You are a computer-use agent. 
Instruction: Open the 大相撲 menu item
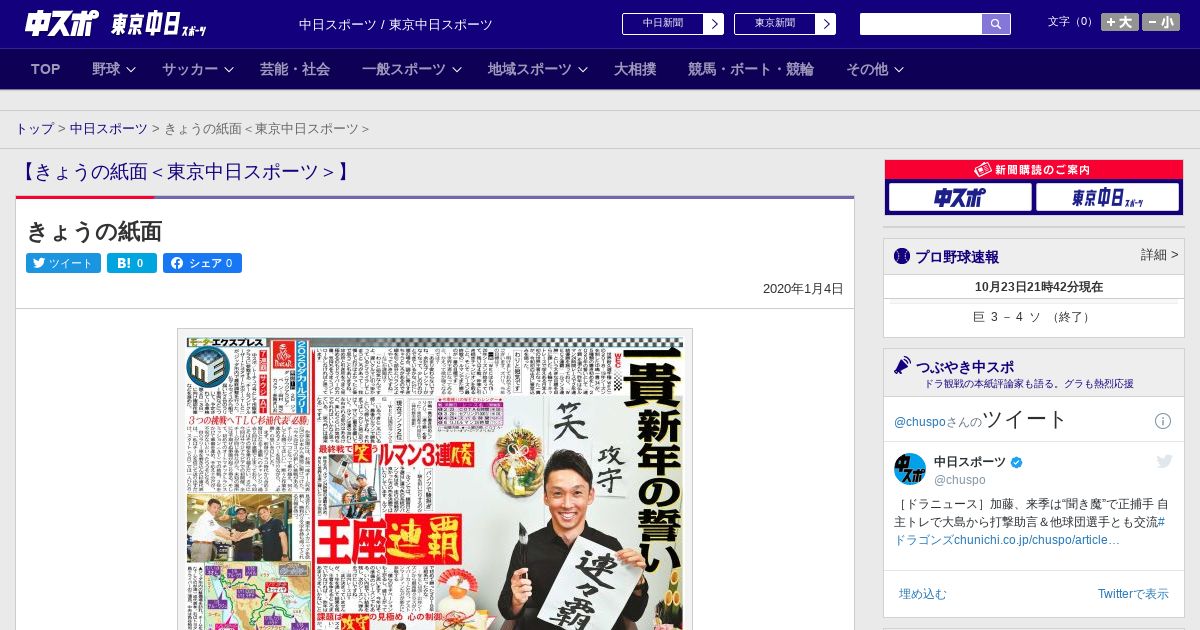tap(635, 69)
